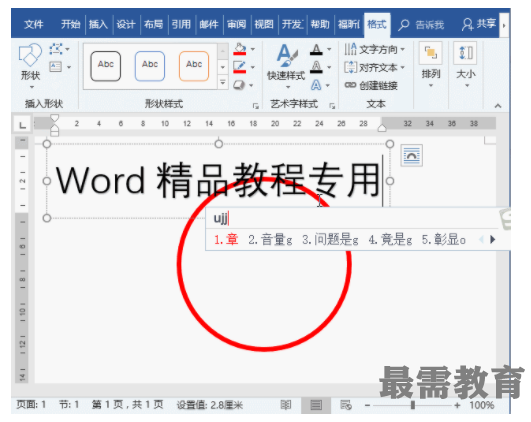Open the Text Direction menu
The width and height of the screenshot is (531, 422).
(x=374, y=49)
